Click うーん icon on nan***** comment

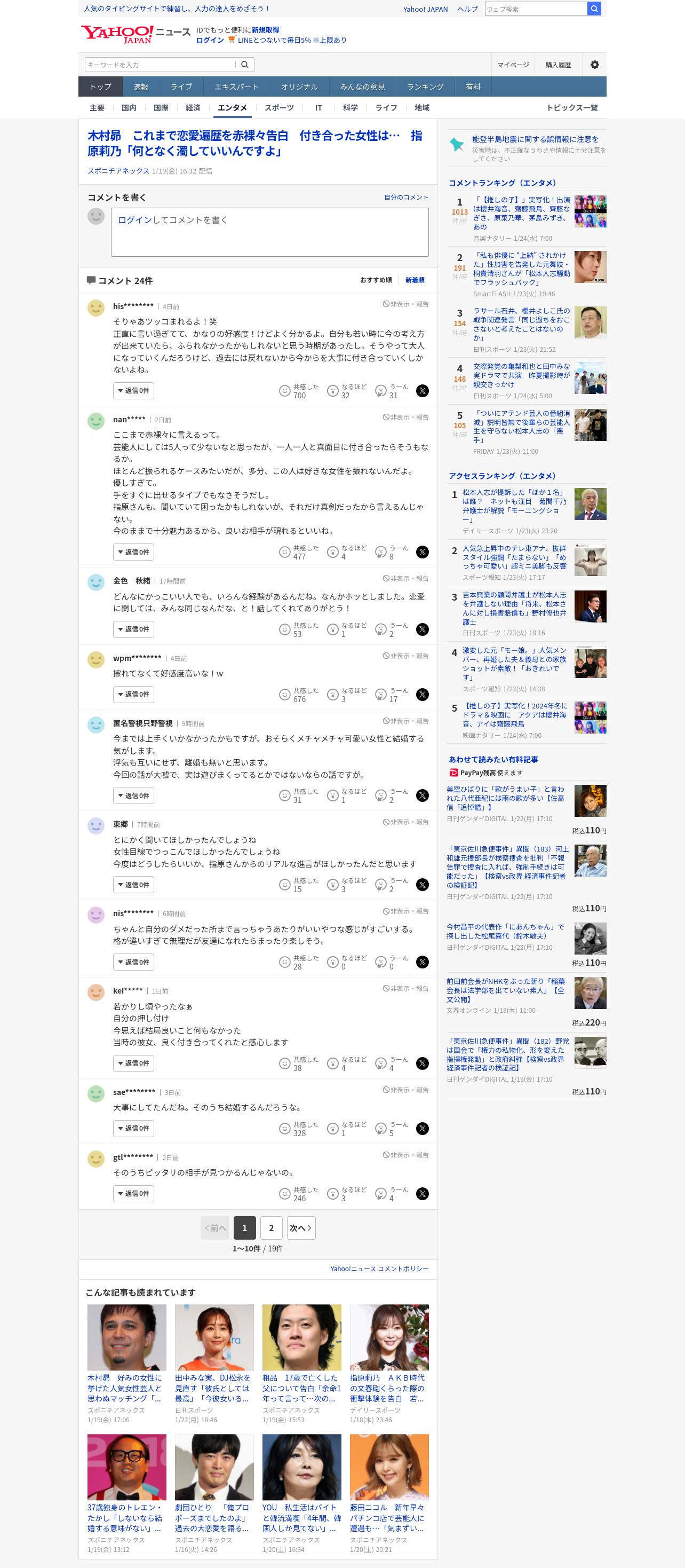click(x=381, y=552)
